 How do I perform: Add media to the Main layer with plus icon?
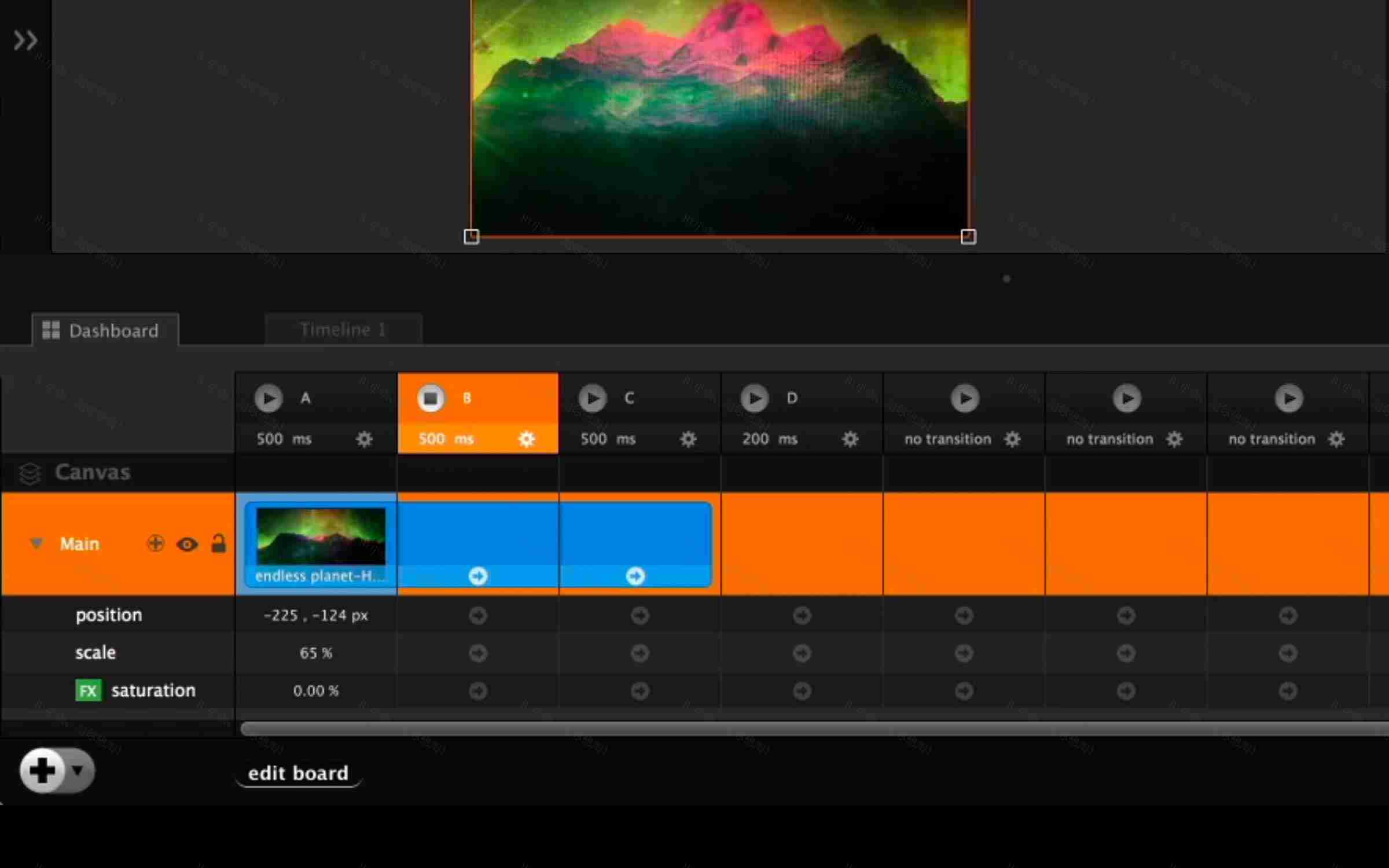(x=155, y=544)
